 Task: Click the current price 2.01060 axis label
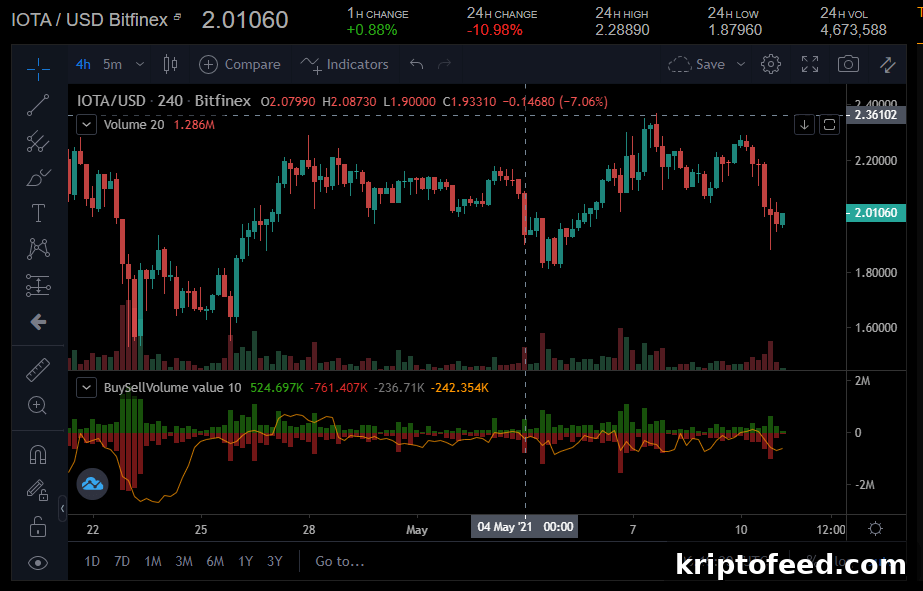pyautogui.click(x=876, y=213)
